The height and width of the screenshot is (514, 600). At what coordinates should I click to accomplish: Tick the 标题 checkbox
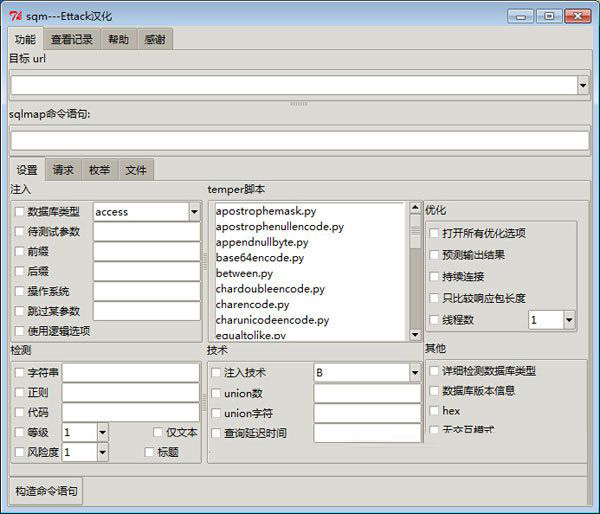point(149,452)
